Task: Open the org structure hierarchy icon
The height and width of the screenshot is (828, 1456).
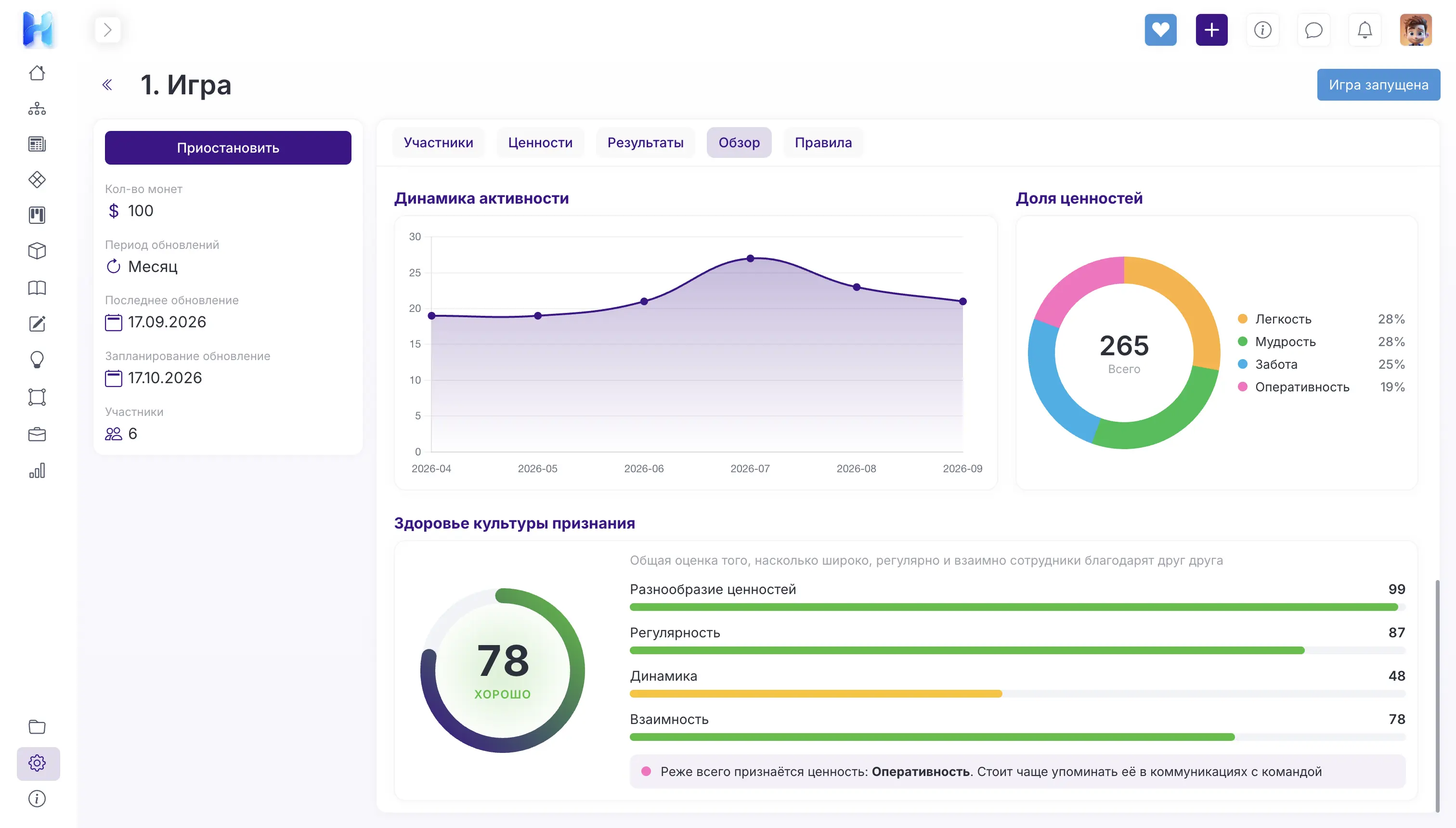Action: click(37, 109)
